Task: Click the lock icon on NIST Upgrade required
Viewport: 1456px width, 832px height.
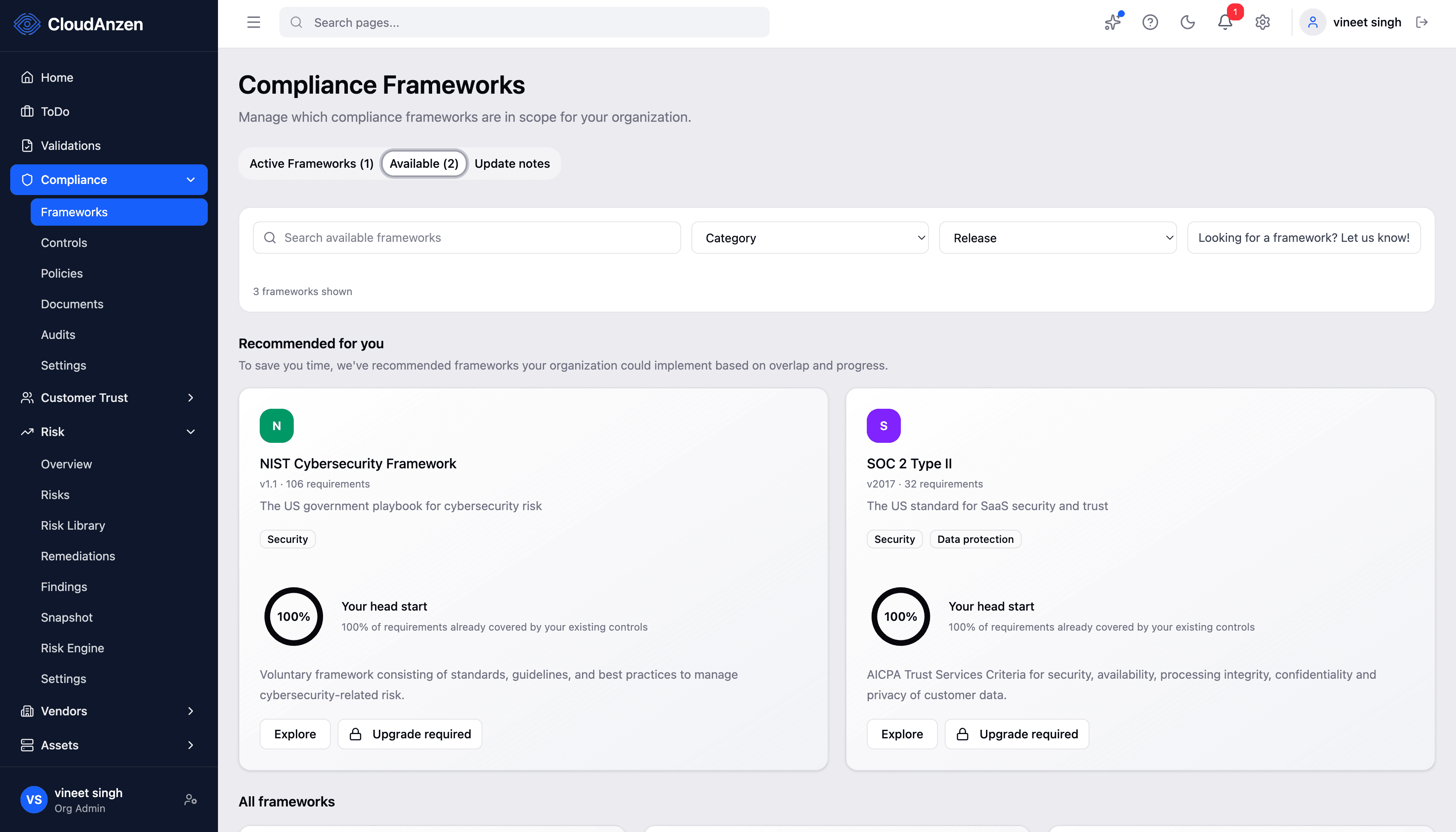Action: (355, 734)
